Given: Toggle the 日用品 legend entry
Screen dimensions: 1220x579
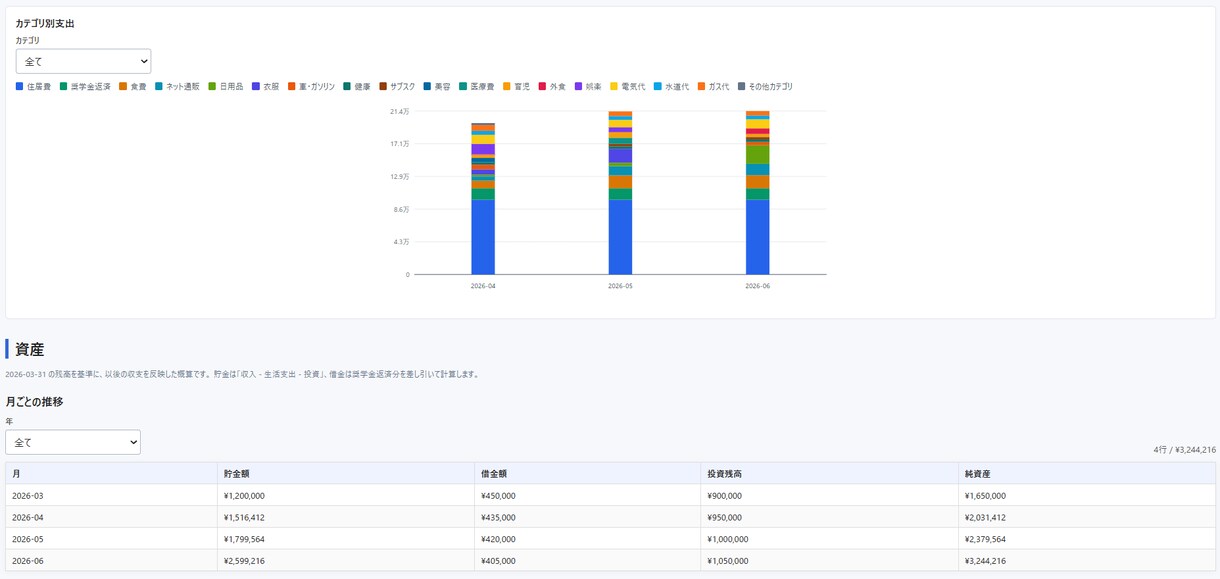Looking at the screenshot, I should (x=226, y=87).
